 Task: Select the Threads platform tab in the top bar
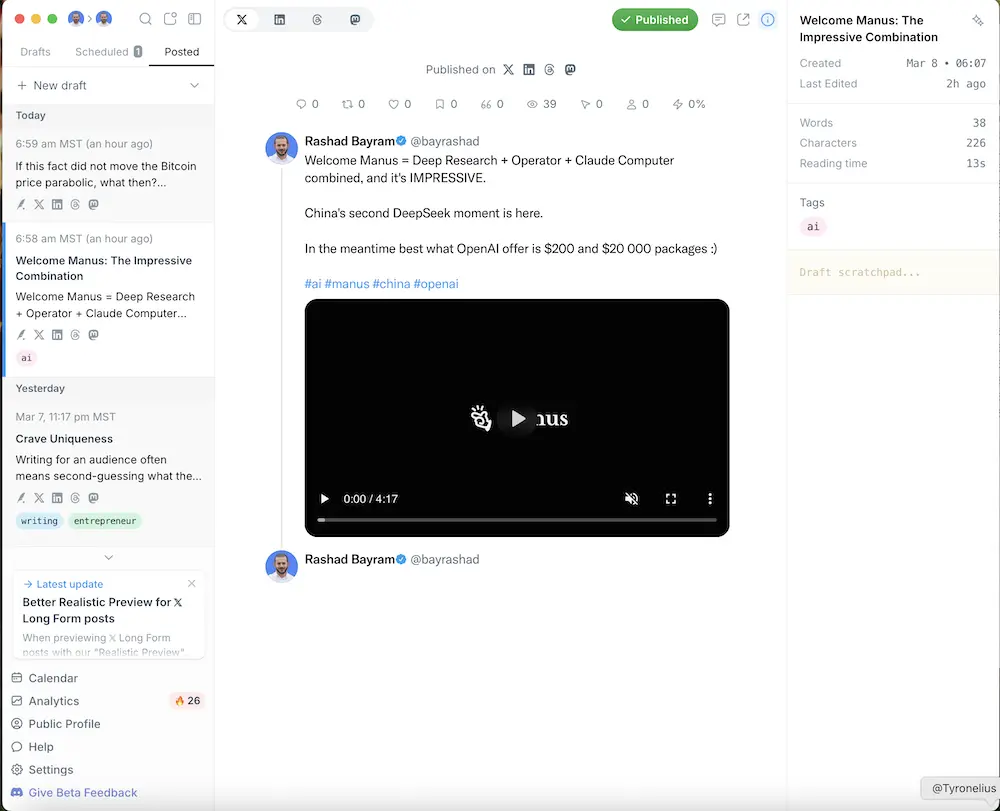[x=317, y=20]
